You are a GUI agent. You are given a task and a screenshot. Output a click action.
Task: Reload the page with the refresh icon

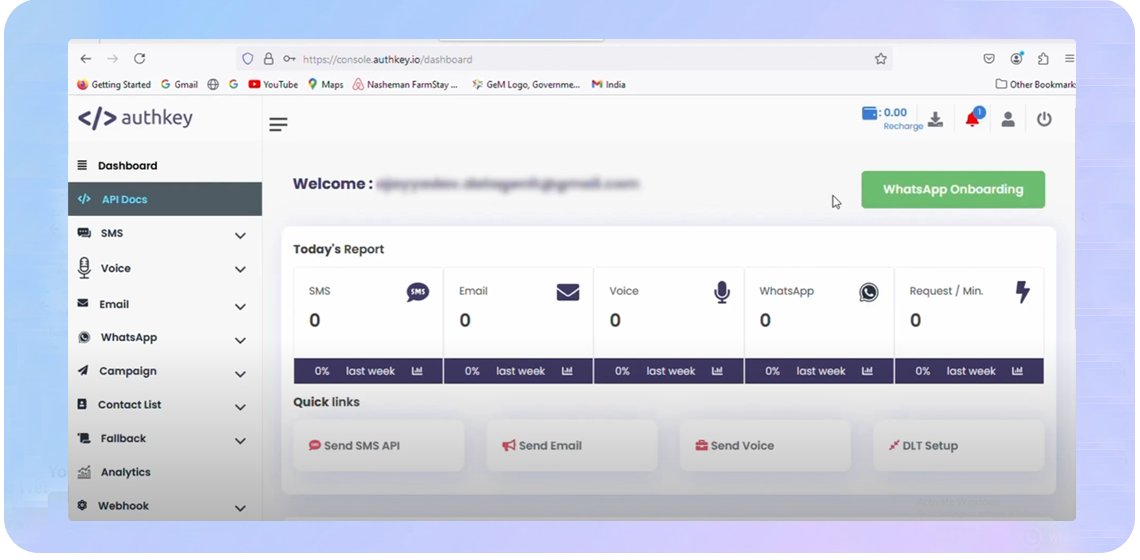tap(140, 59)
